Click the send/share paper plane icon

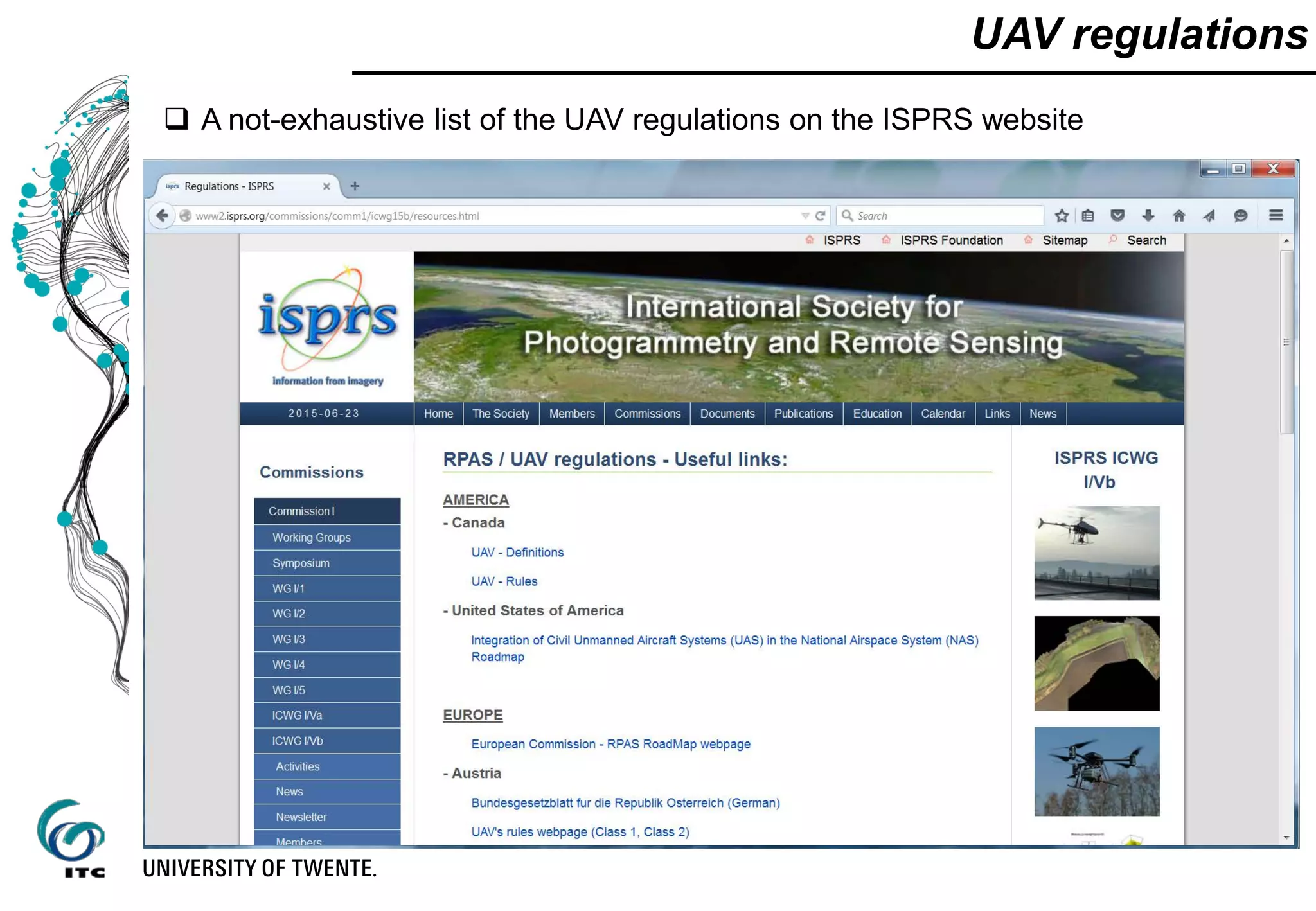click(1209, 216)
